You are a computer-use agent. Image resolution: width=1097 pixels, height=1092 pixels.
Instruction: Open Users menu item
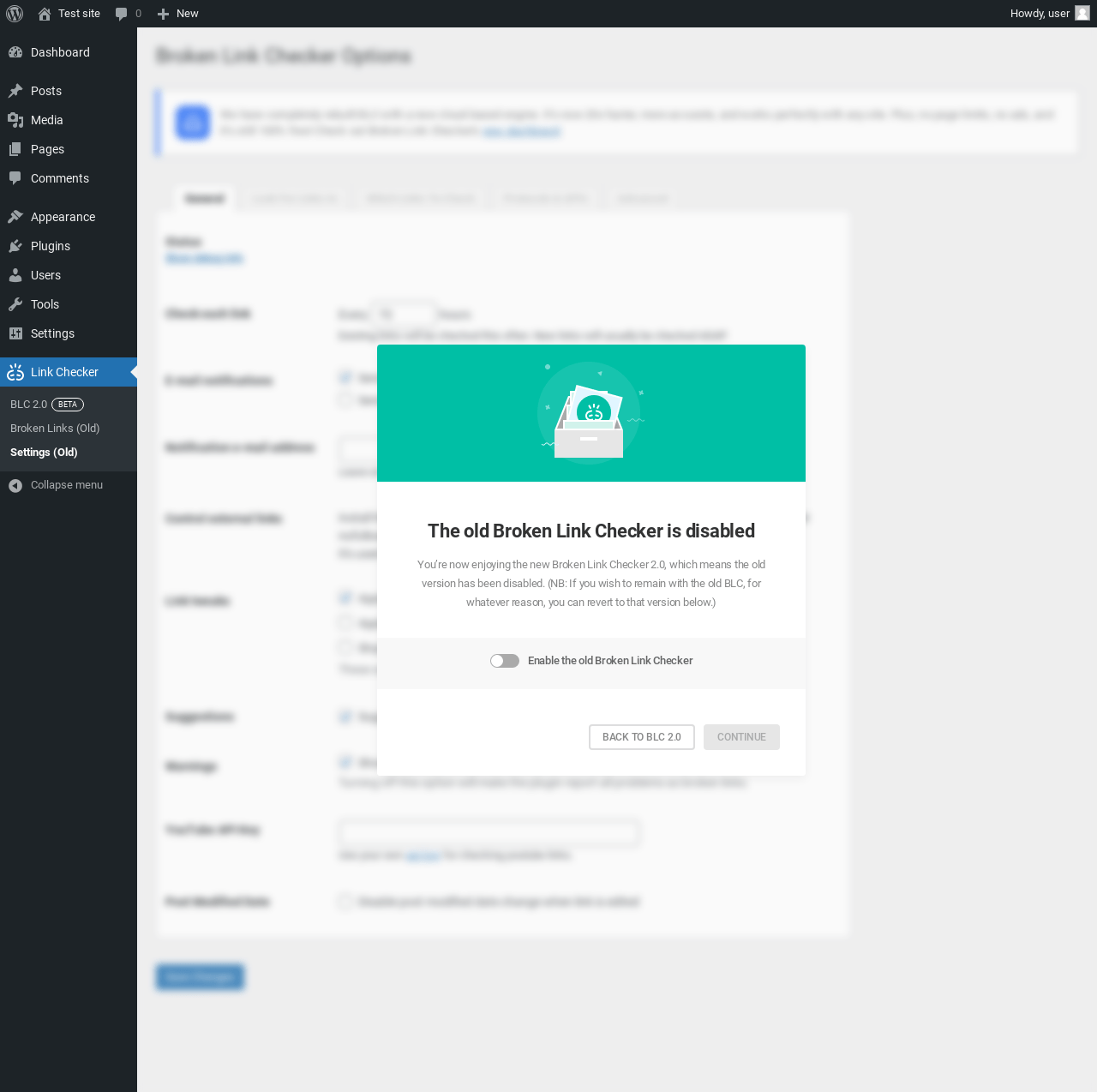coord(69,275)
